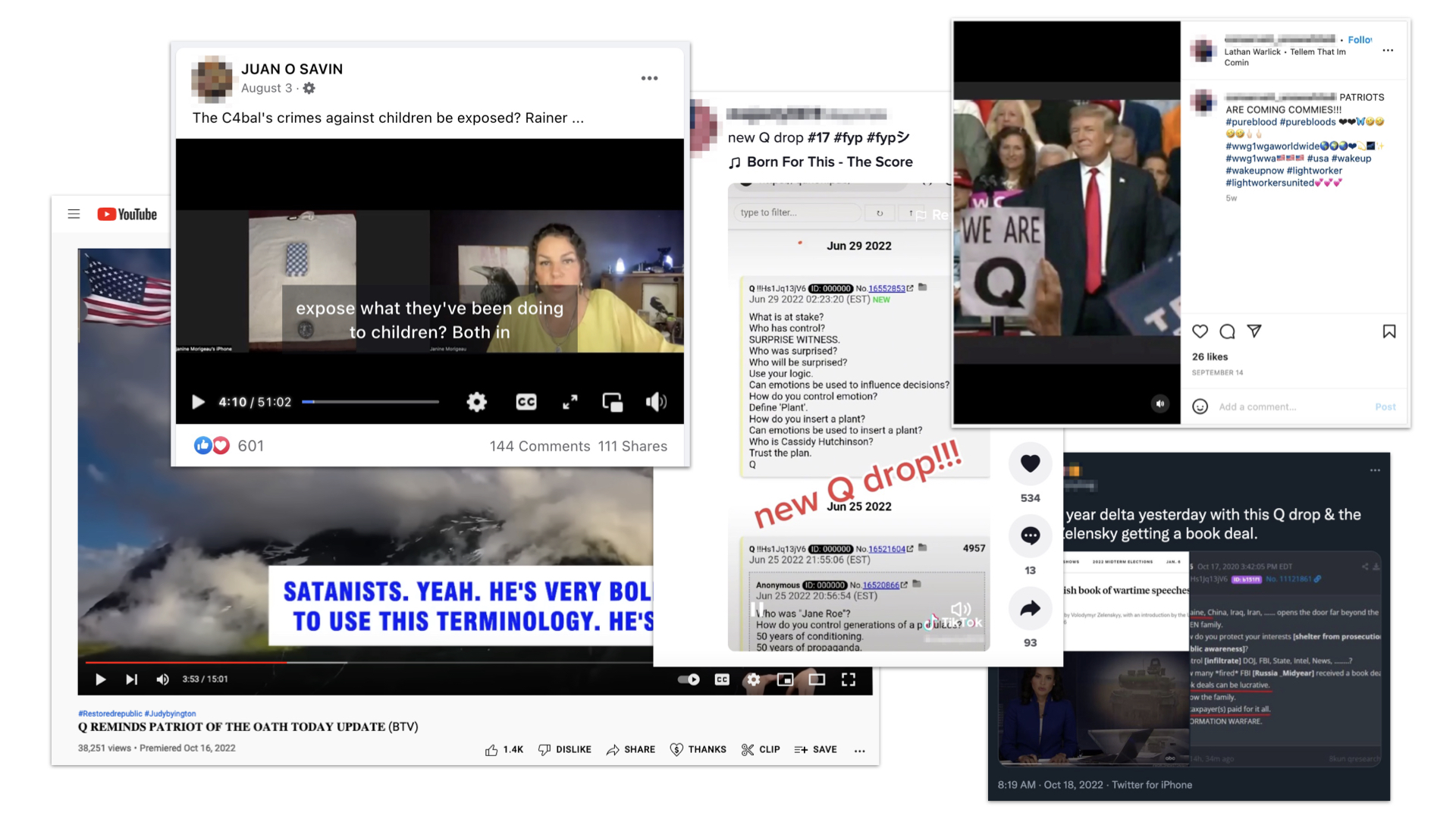Click the Follow link on the Instagram post

click(x=1360, y=39)
